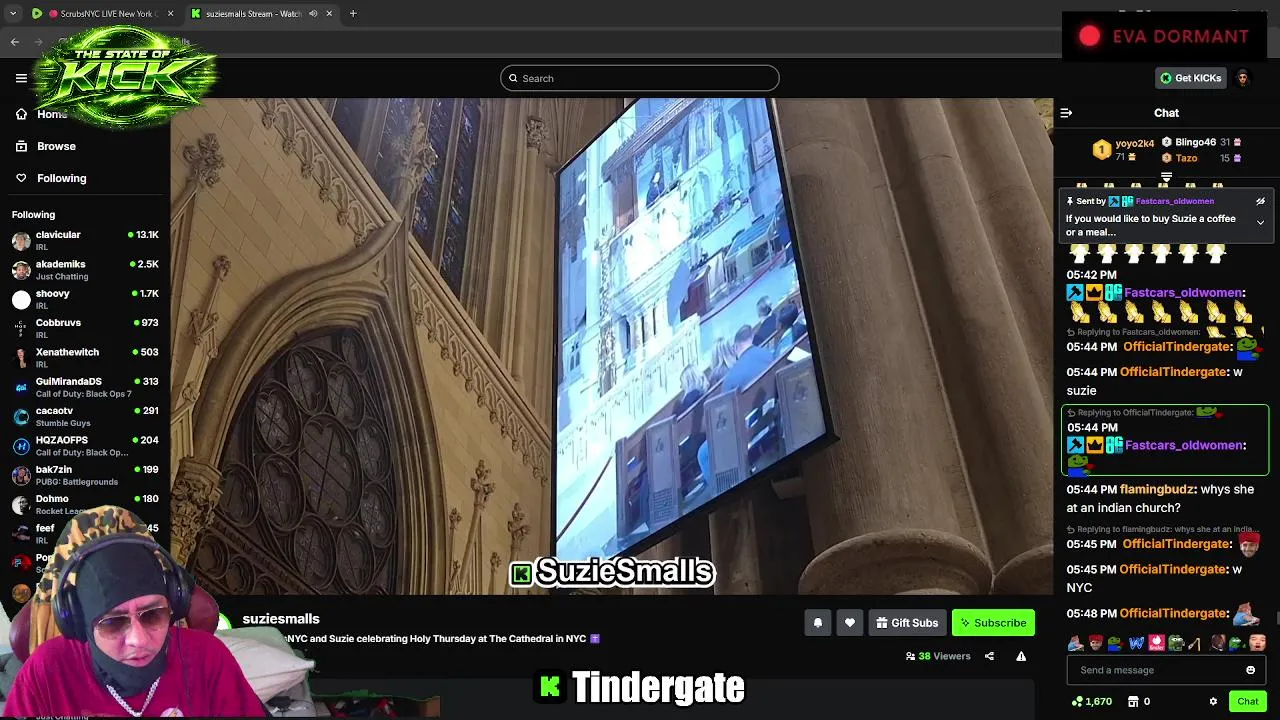Screen dimensions: 1280x720
Task: Click the red-hat face quick emote
Action: click(1096, 643)
